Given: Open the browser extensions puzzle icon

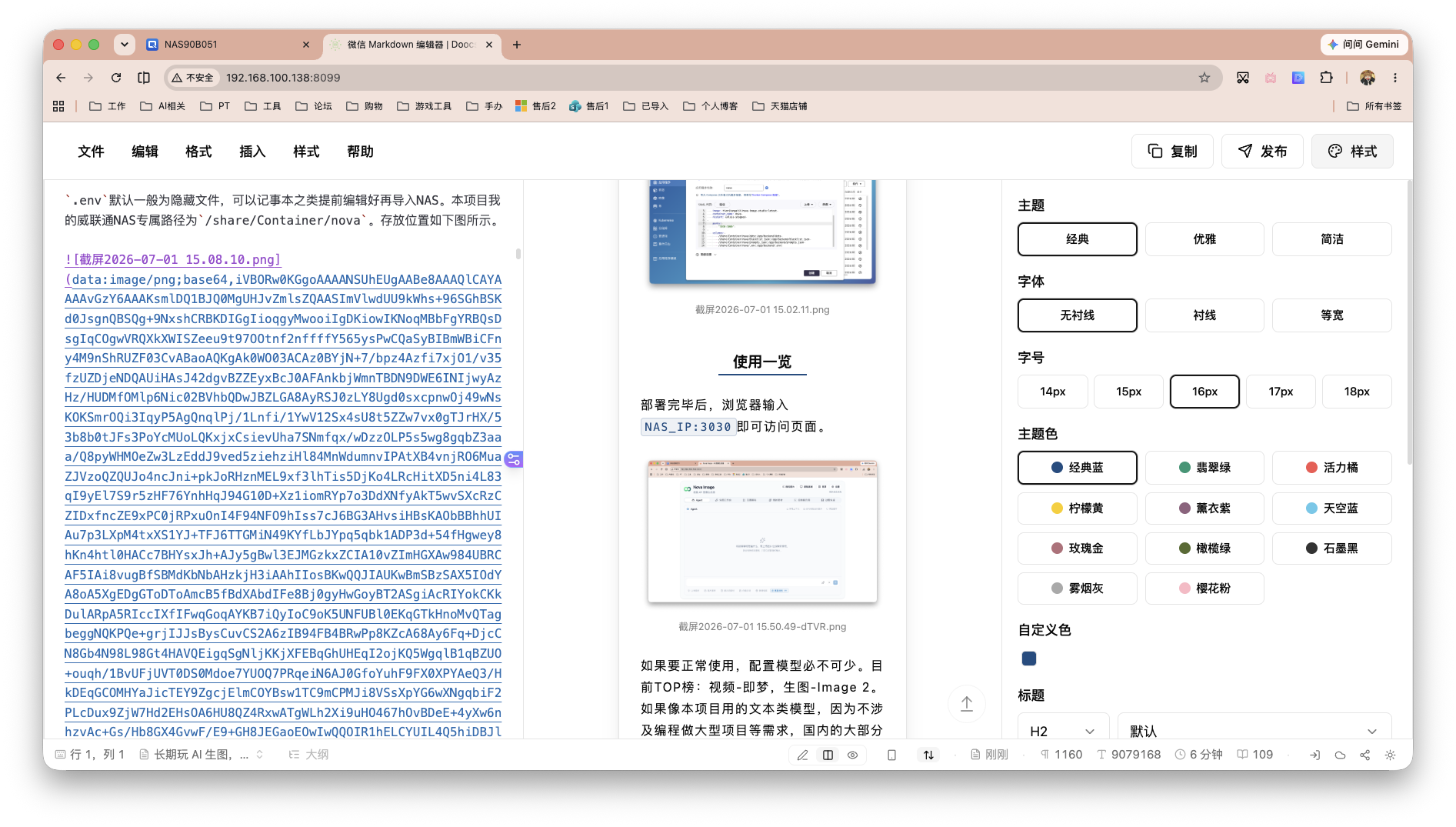Looking at the screenshot, I should coord(1326,78).
